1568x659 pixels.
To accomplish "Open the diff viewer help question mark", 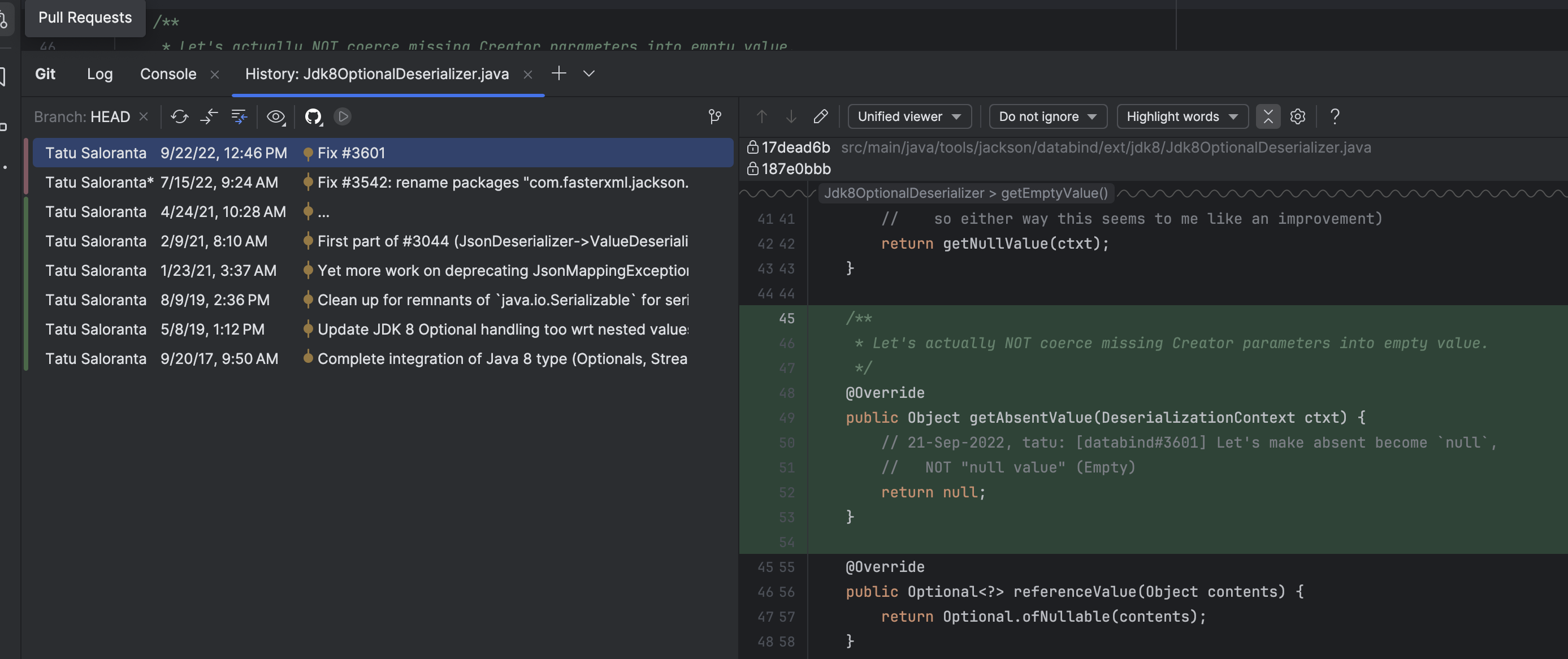I will (1334, 116).
